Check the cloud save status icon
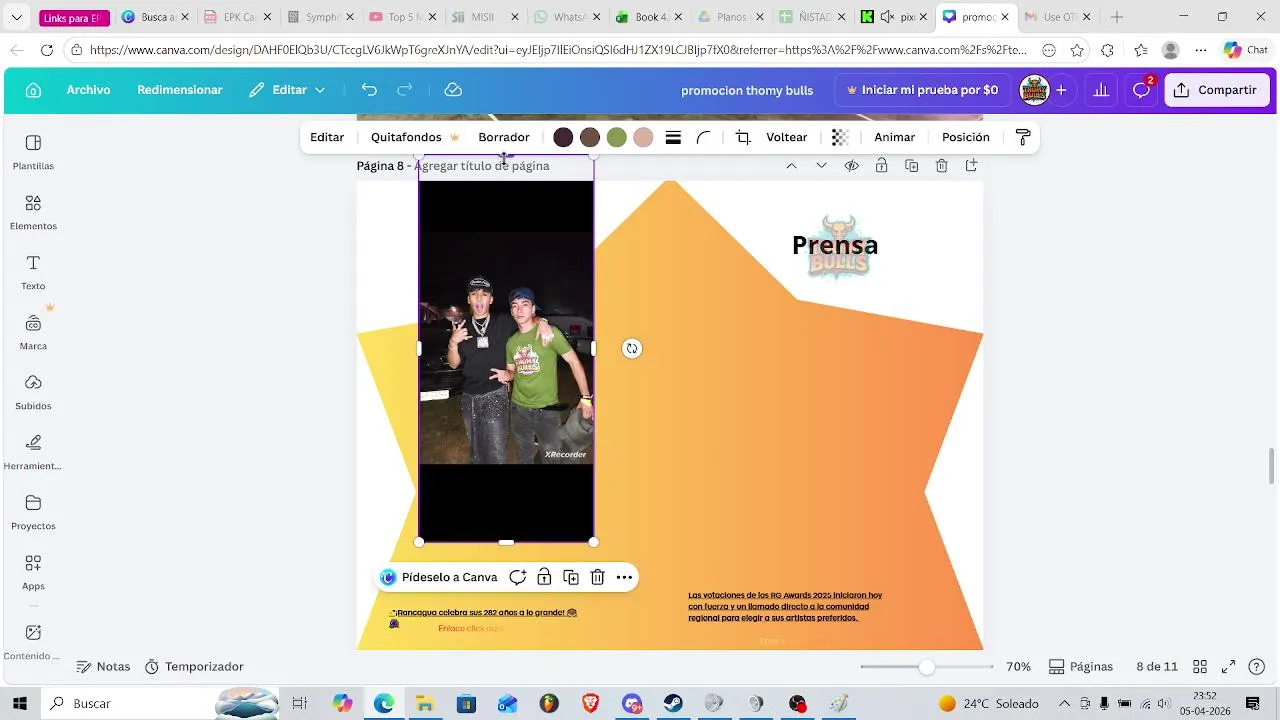Viewport: 1280px width, 720px height. click(453, 90)
